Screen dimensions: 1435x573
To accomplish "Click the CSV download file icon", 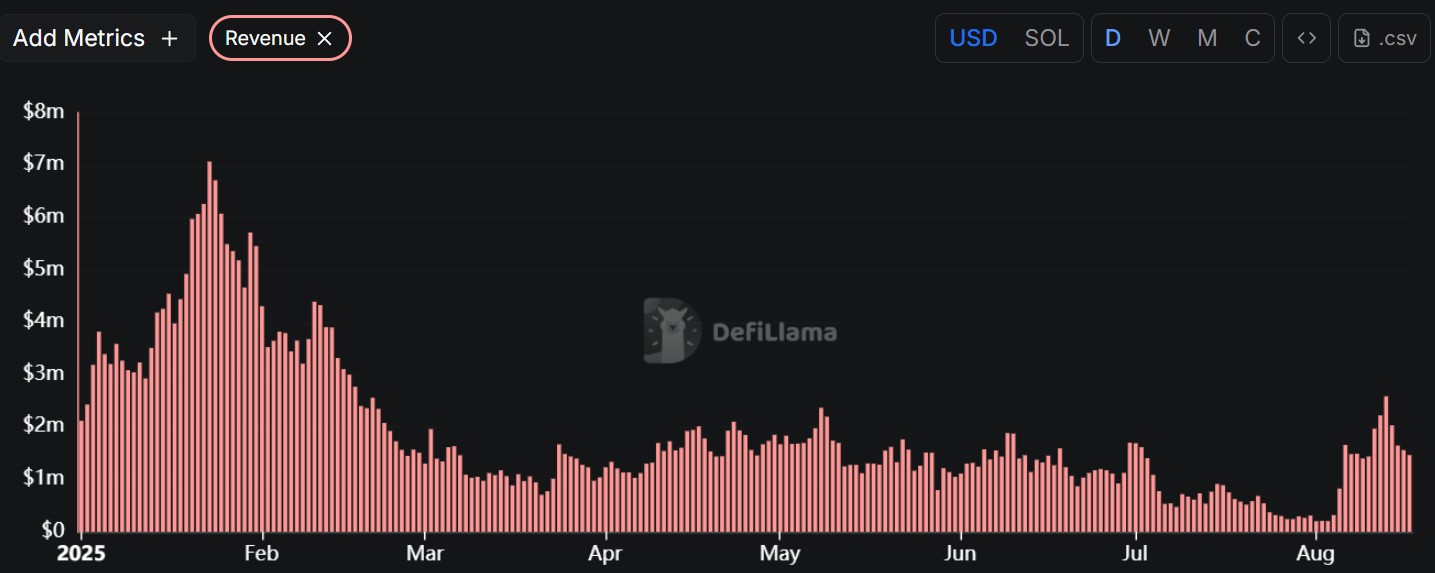I will [x=1361, y=39].
